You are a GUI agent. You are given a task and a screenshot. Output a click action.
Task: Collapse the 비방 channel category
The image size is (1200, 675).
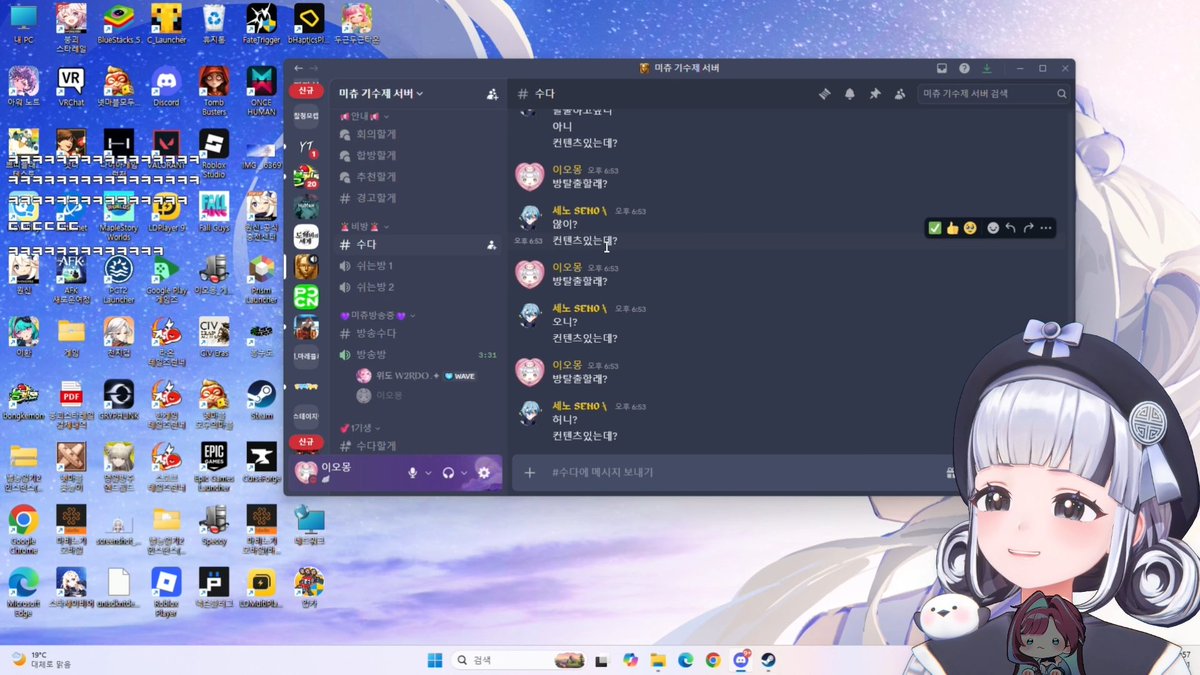point(364,226)
